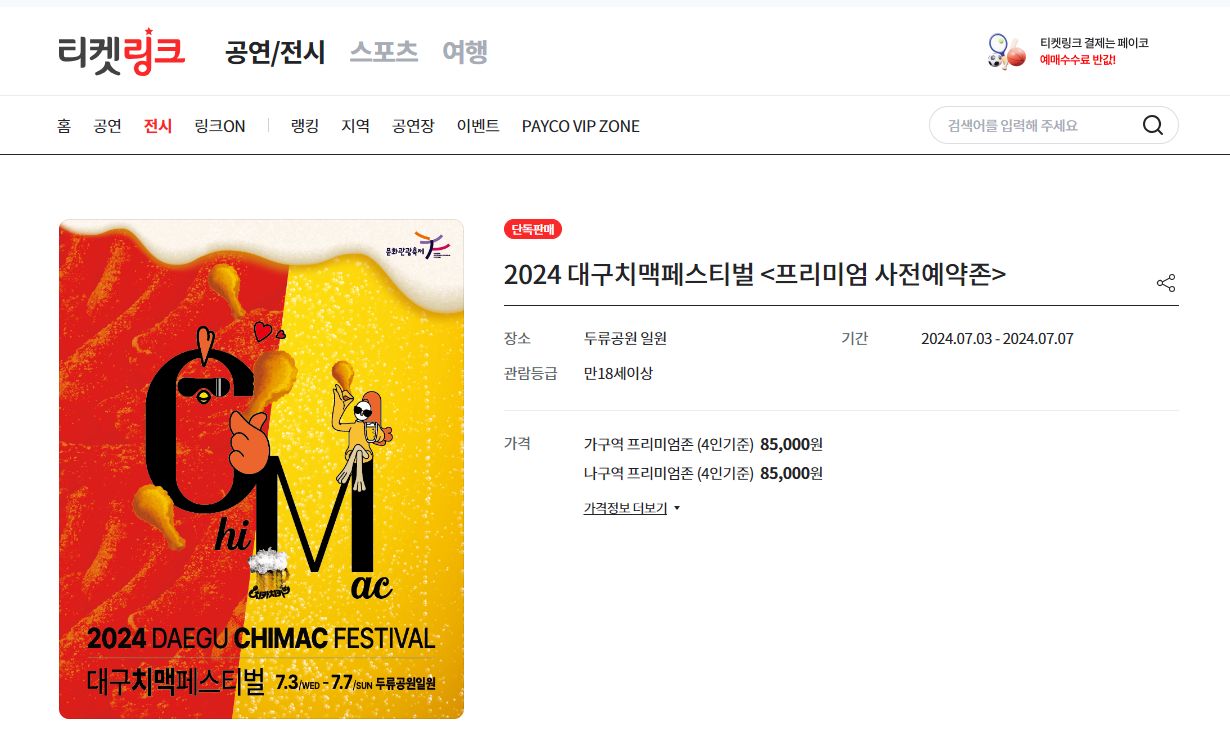Open the 공연장 menu item

[x=413, y=126]
